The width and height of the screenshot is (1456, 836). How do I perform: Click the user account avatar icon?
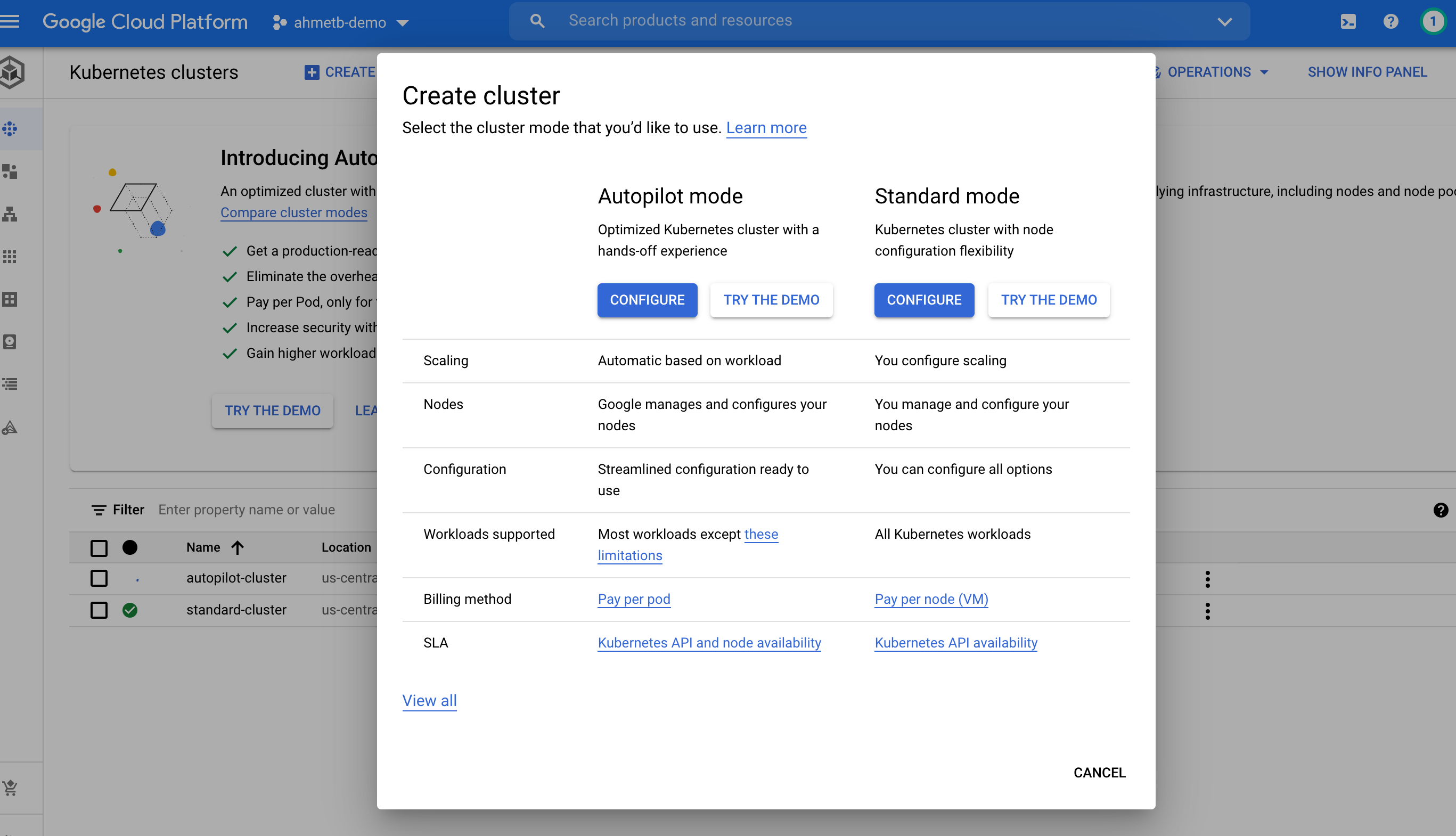point(1432,21)
